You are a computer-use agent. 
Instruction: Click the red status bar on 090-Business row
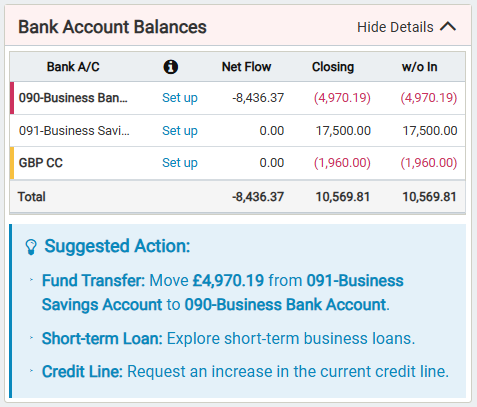tap(12, 98)
